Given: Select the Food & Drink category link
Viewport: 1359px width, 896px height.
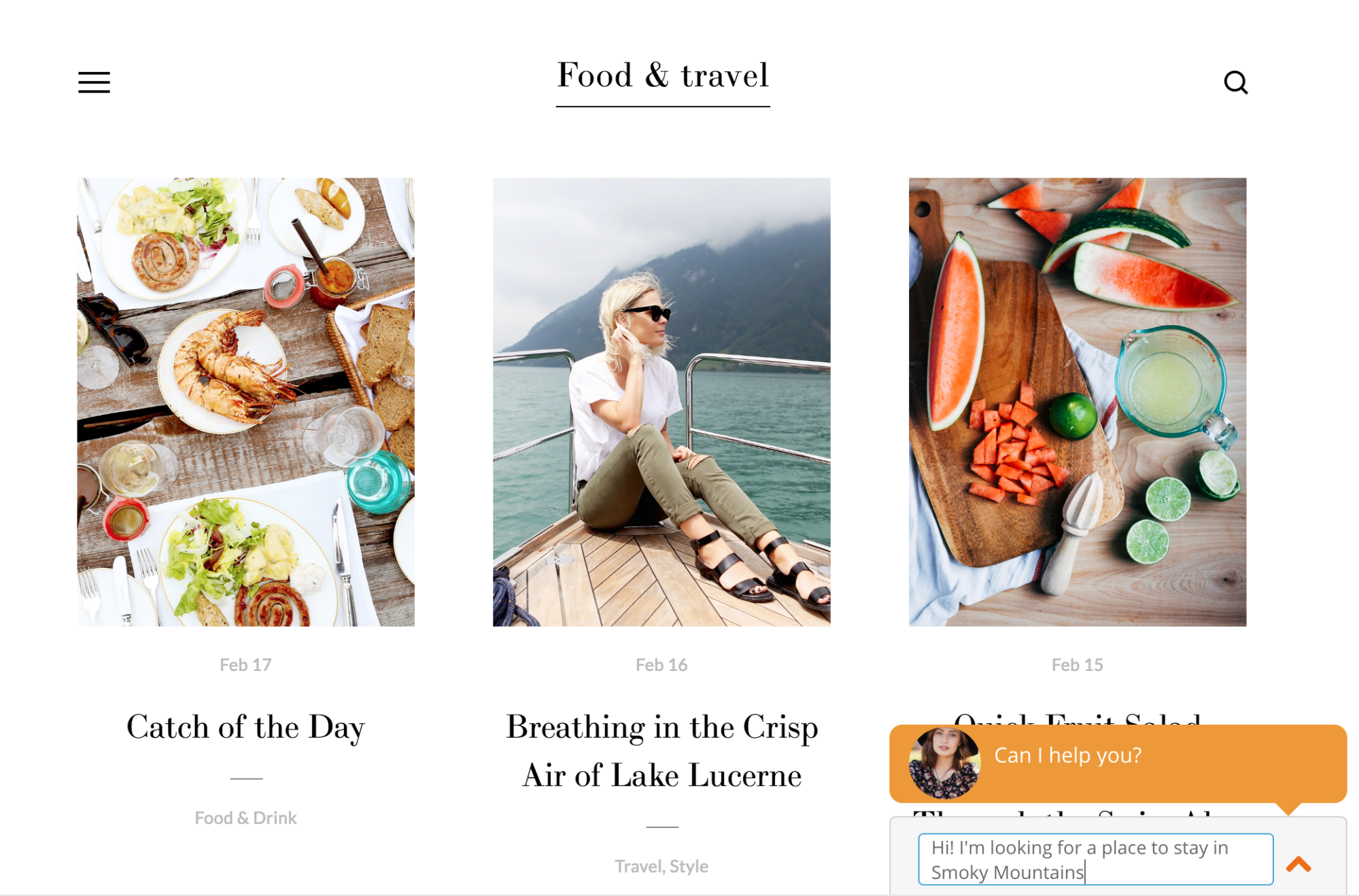Looking at the screenshot, I should click(x=245, y=818).
